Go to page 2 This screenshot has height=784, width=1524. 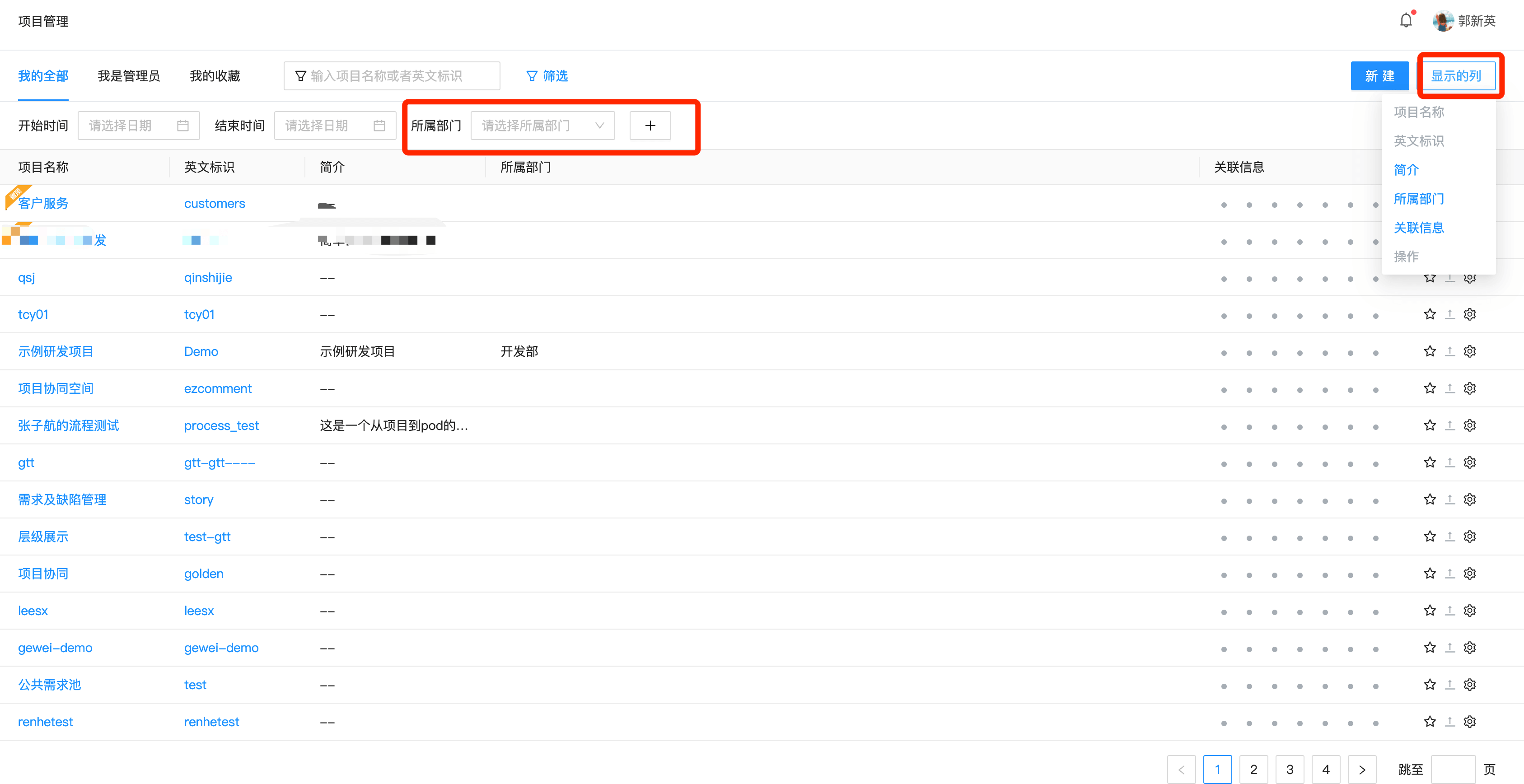pos(1253,769)
